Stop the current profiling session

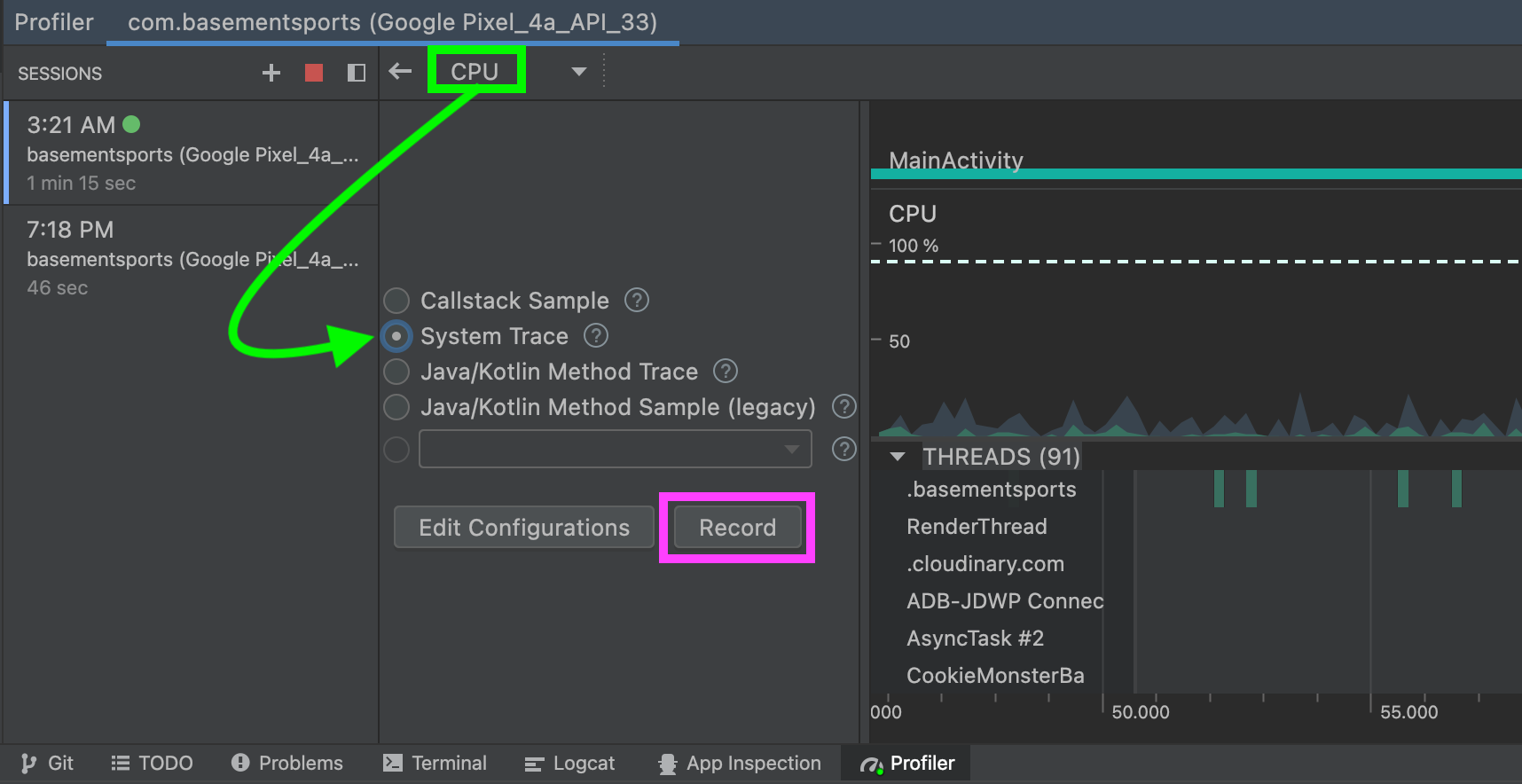(x=314, y=73)
